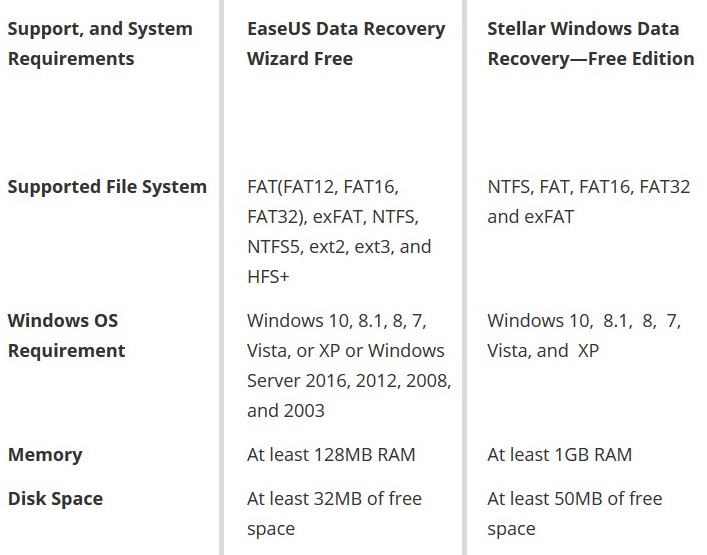Select the "Memory" row label

(x=45, y=455)
